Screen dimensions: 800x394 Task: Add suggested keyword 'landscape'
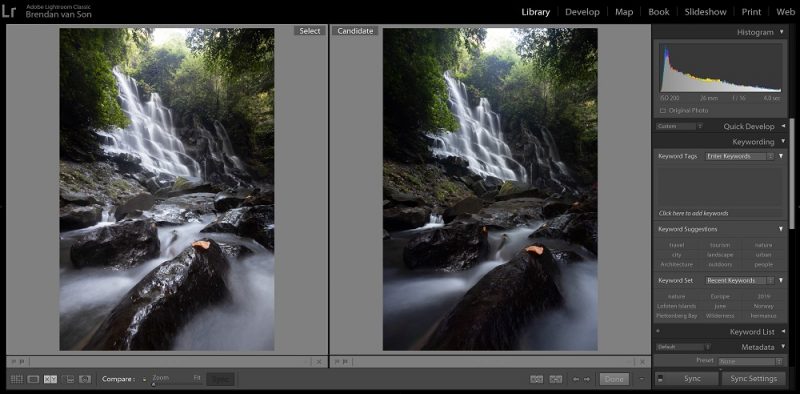coord(720,255)
